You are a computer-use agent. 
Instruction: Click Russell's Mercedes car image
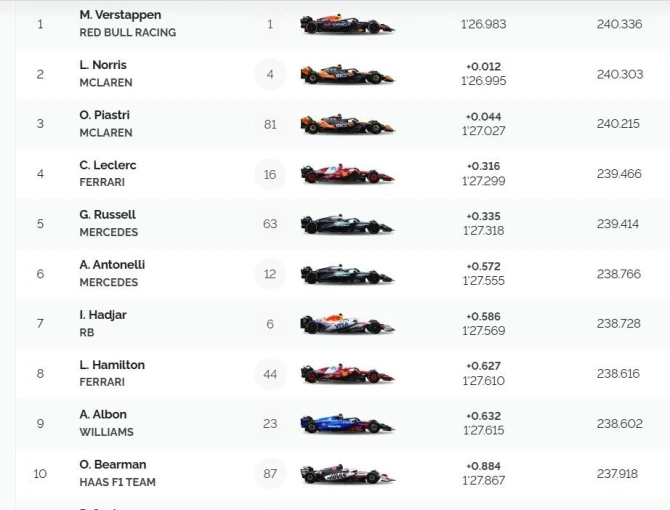(x=347, y=224)
